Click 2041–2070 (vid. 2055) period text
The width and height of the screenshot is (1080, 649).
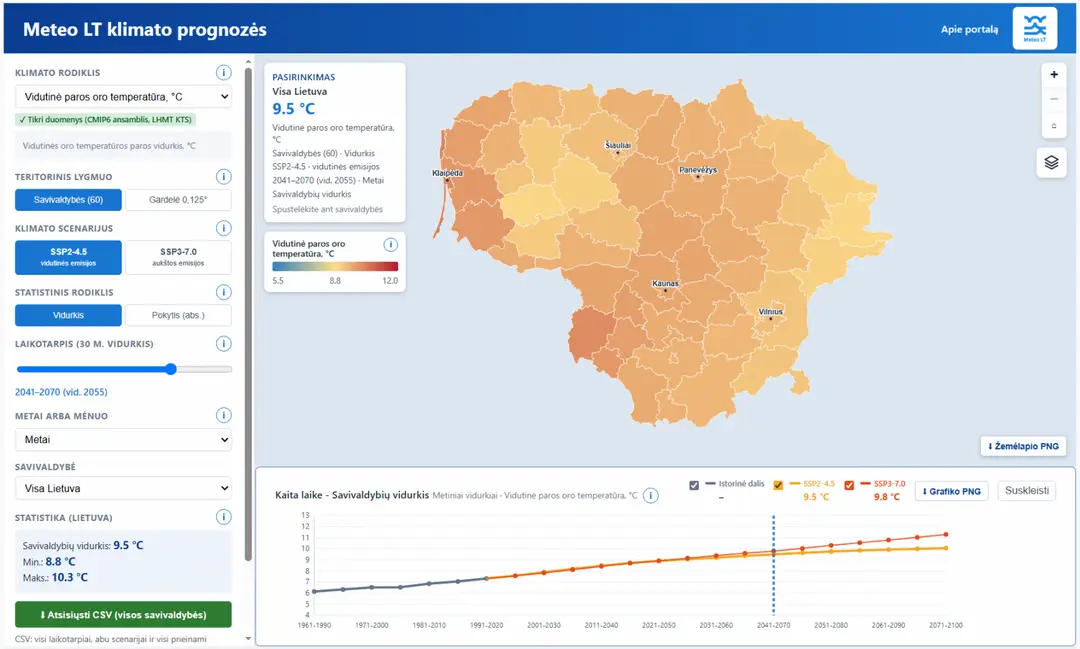(x=61, y=392)
